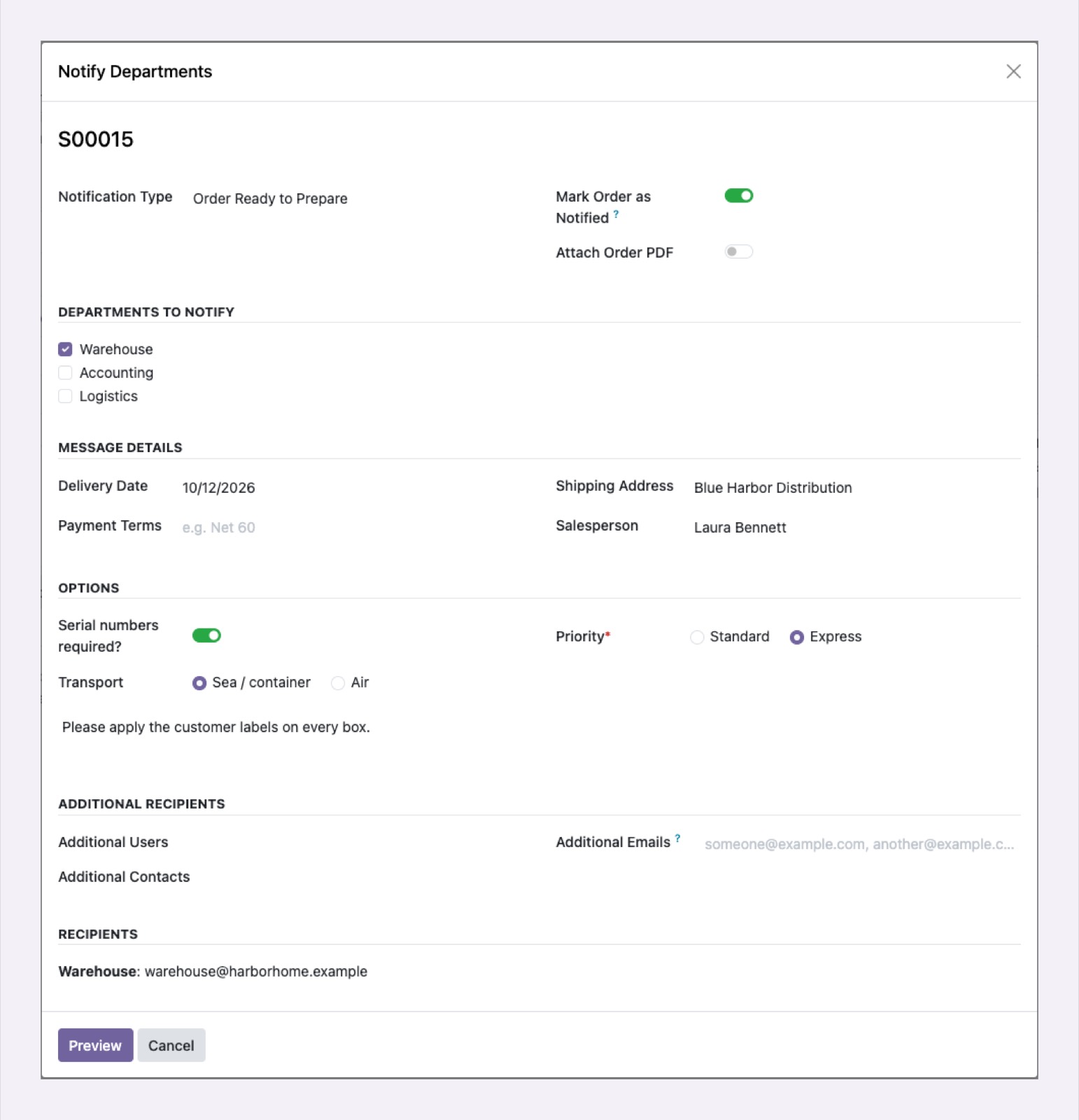Click the Cancel button

click(171, 1045)
